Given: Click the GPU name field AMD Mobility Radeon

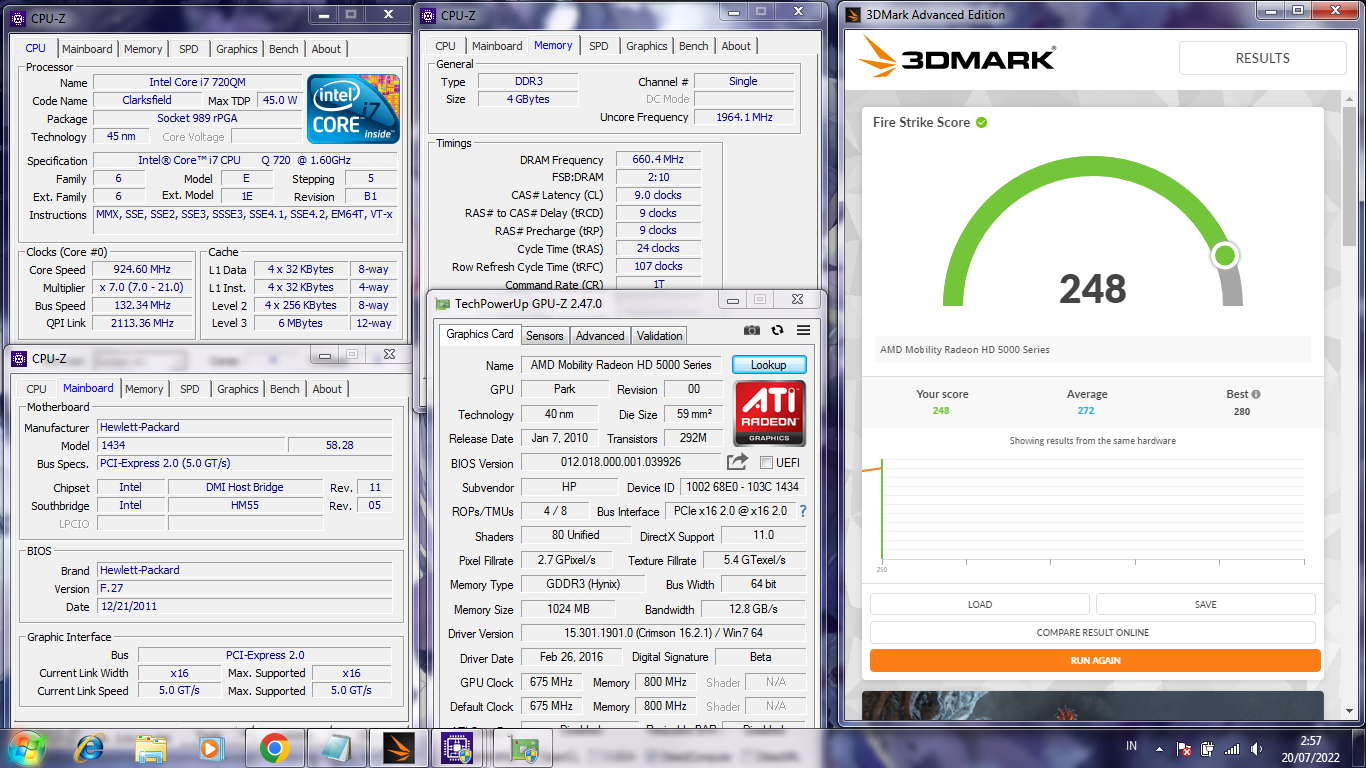Looking at the screenshot, I should (621, 365).
